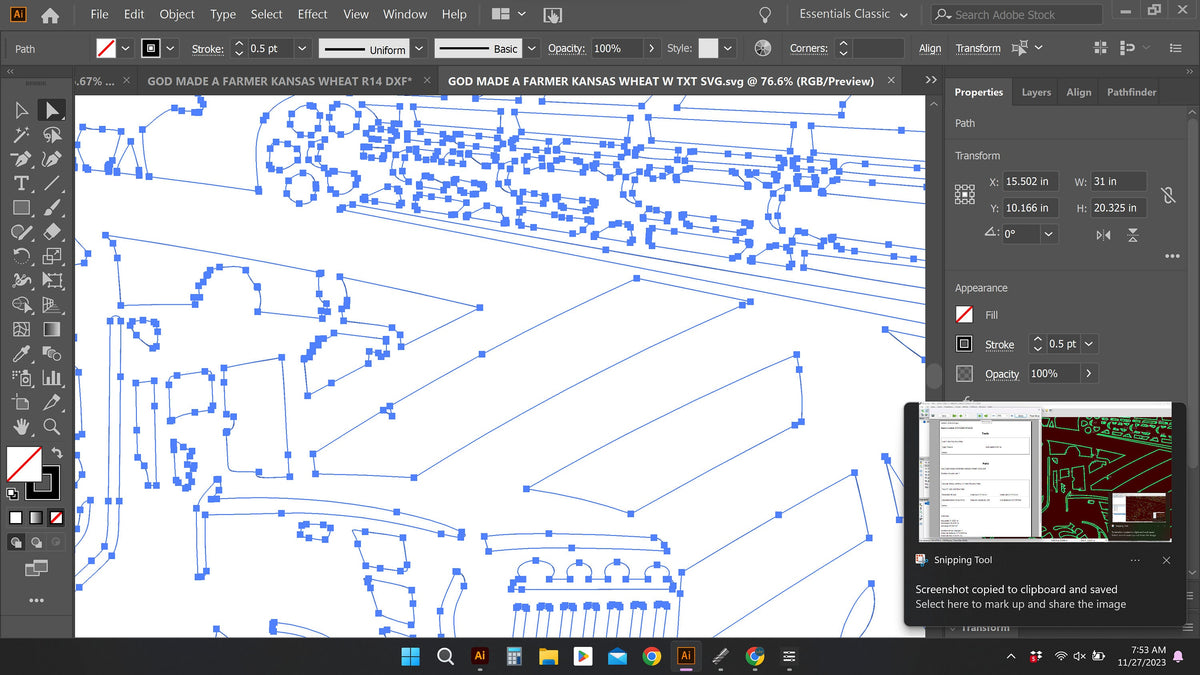Open Edit Toolbar three-dots button

point(37,601)
